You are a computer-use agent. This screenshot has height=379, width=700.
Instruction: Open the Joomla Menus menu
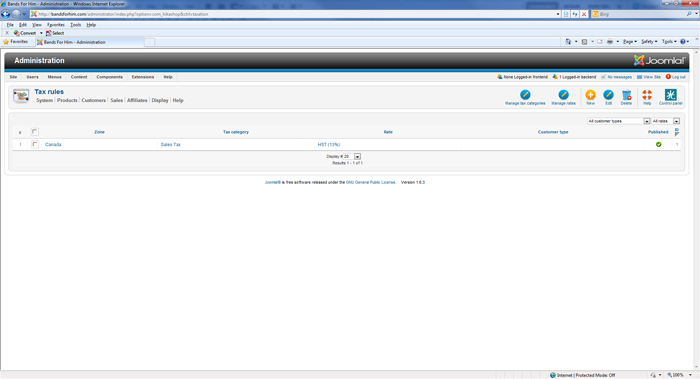(54, 77)
